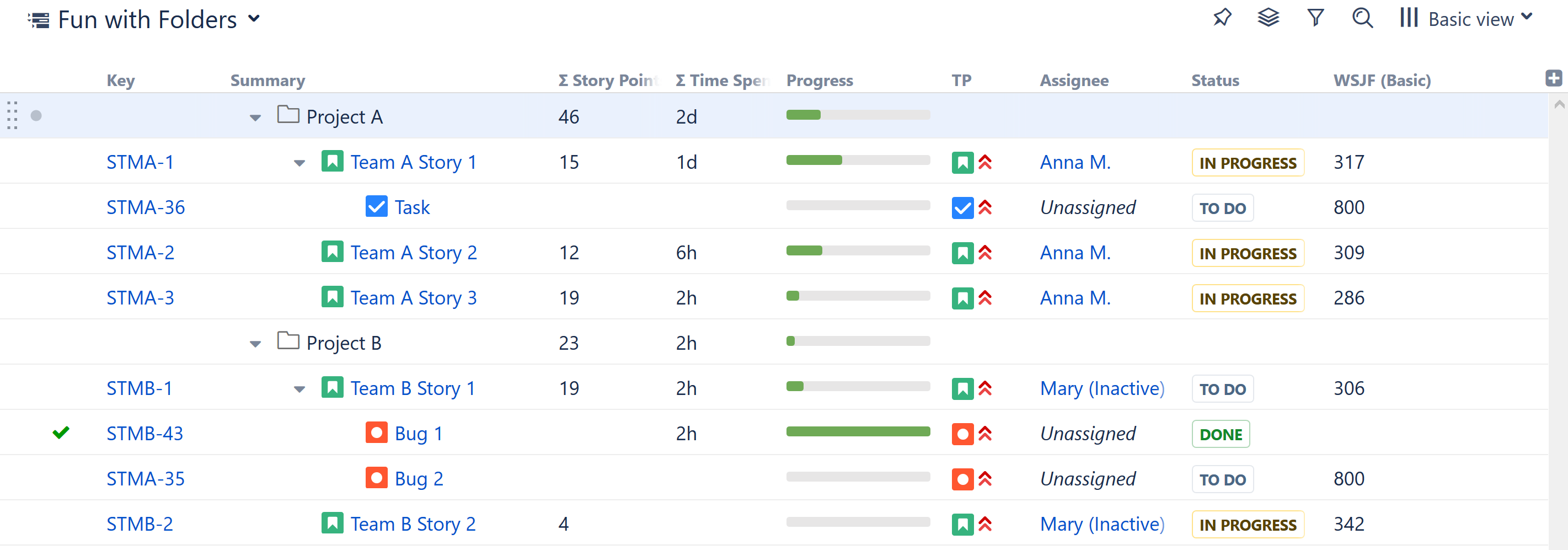The height and width of the screenshot is (550, 1568).
Task: Click the progress bar for Team A Story 2
Action: [858, 251]
